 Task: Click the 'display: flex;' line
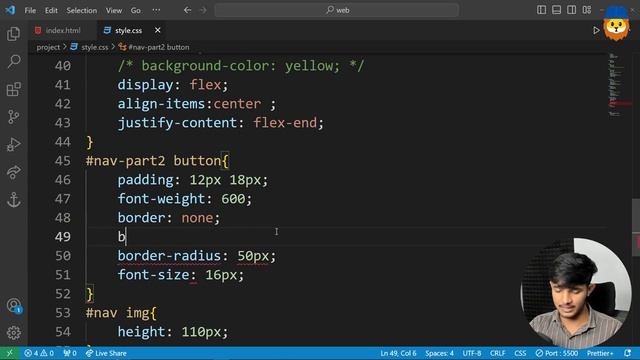coord(173,85)
